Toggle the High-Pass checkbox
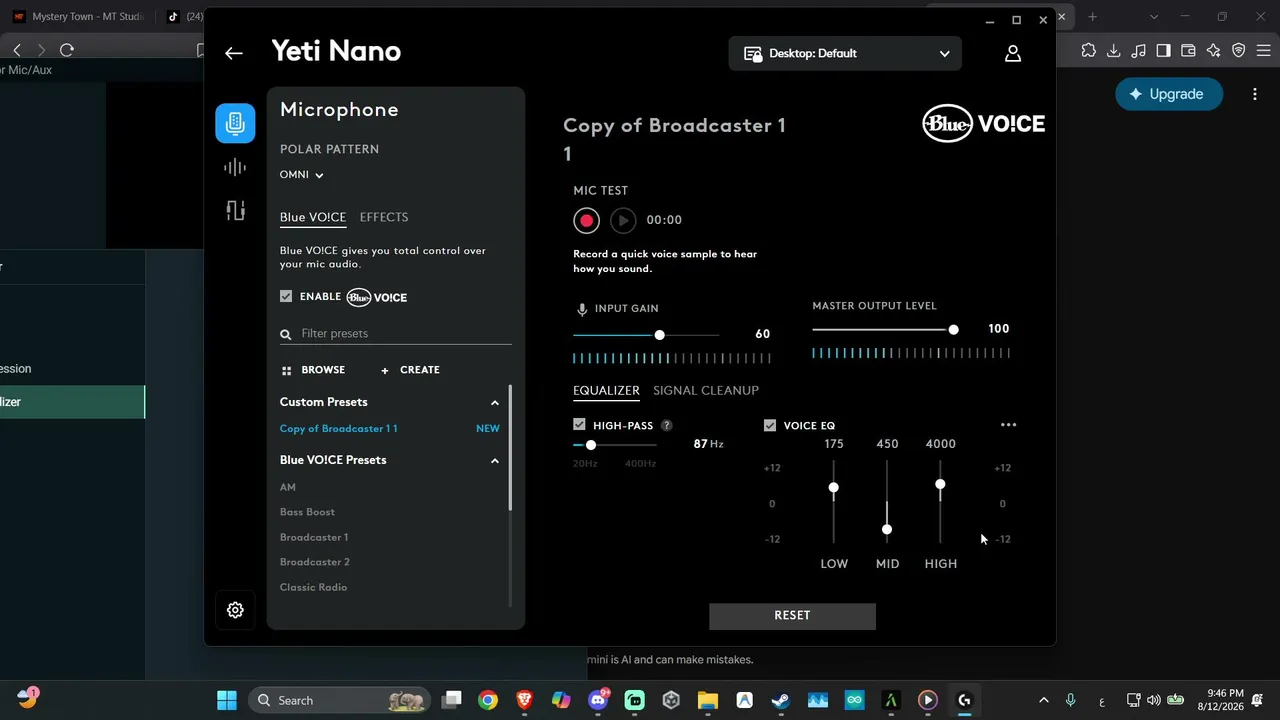The image size is (1280, 720). coord(579,425)
